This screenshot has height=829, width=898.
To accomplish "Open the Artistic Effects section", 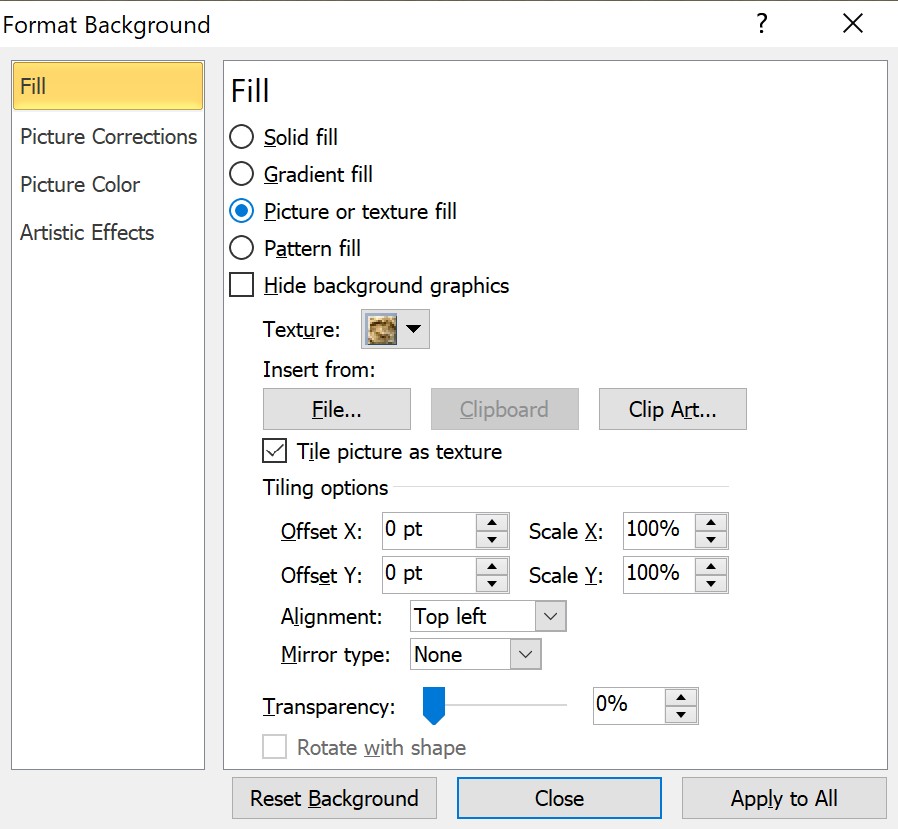I will tap(87, 233).
